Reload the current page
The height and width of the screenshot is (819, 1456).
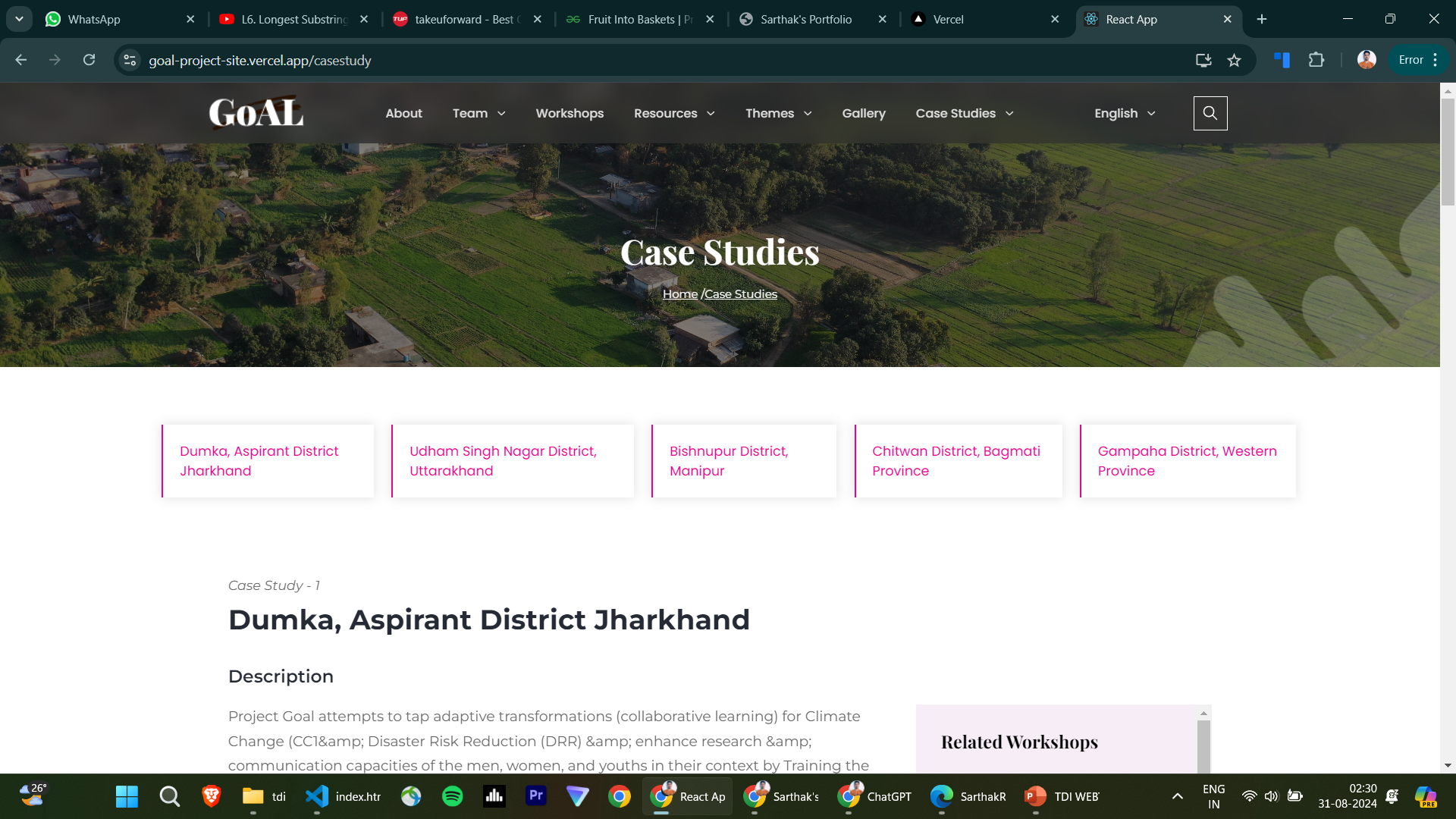point(89,60)
